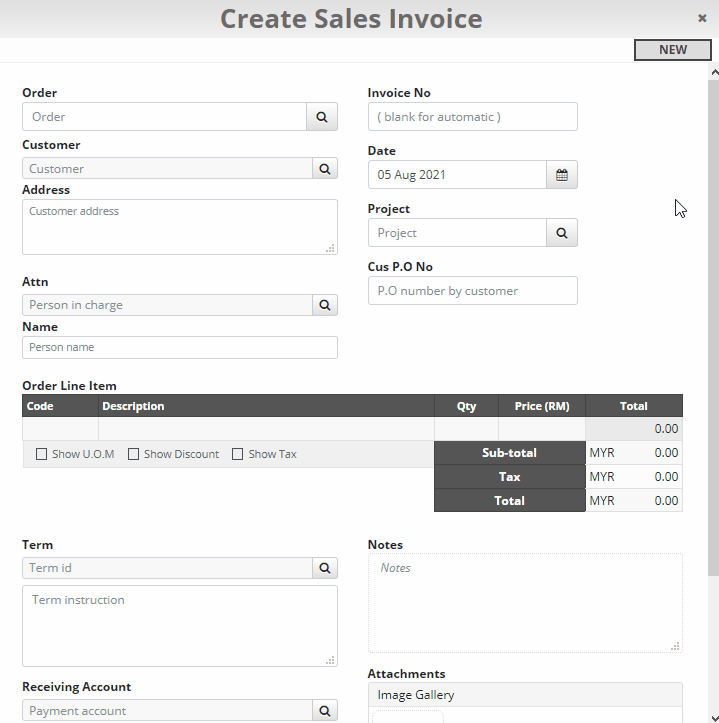
Task: Click the vertical scrollbar thumb
Action: tap(713, 327)
